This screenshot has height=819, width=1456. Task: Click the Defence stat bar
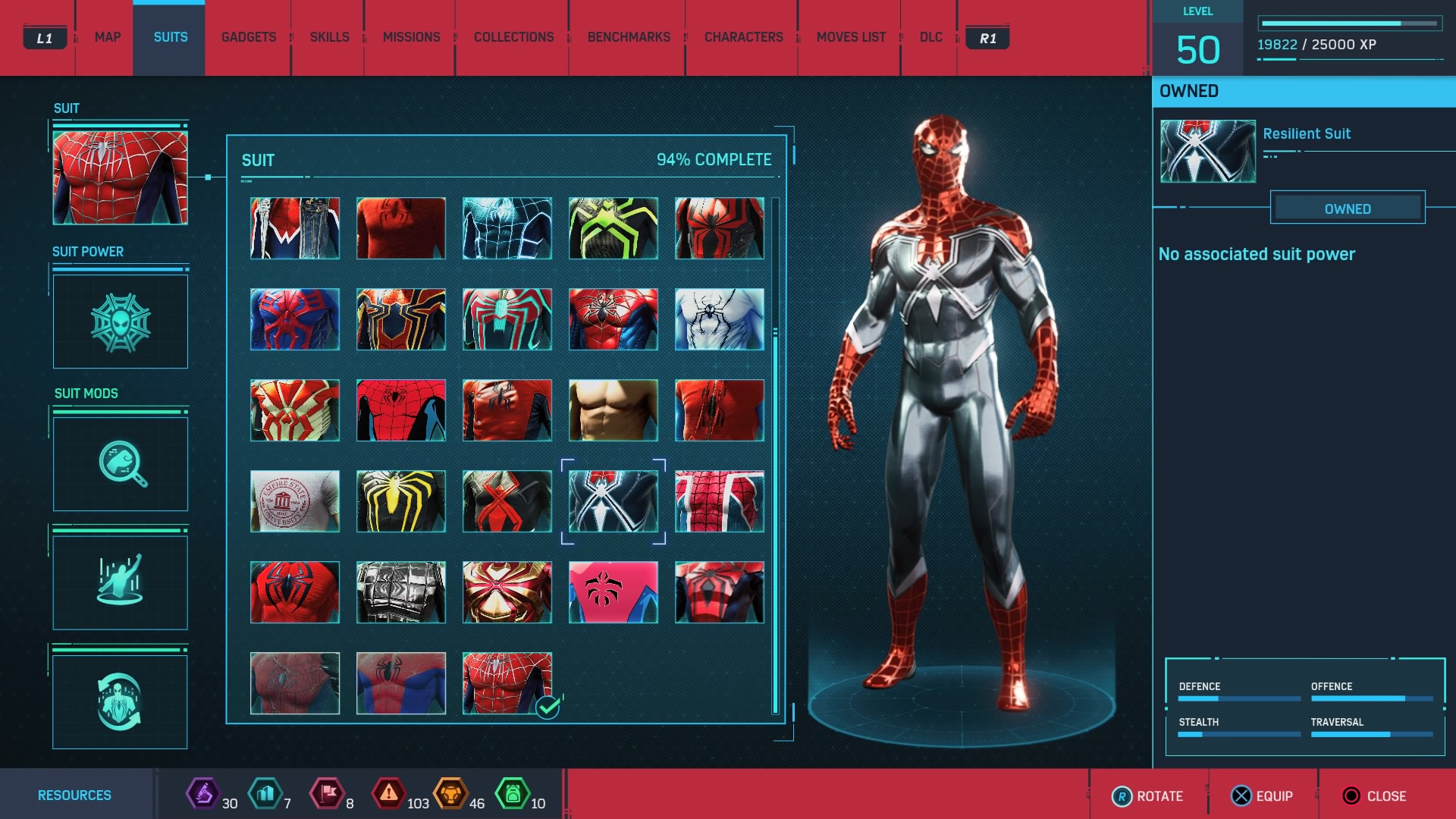click(x=1239, y=698)
